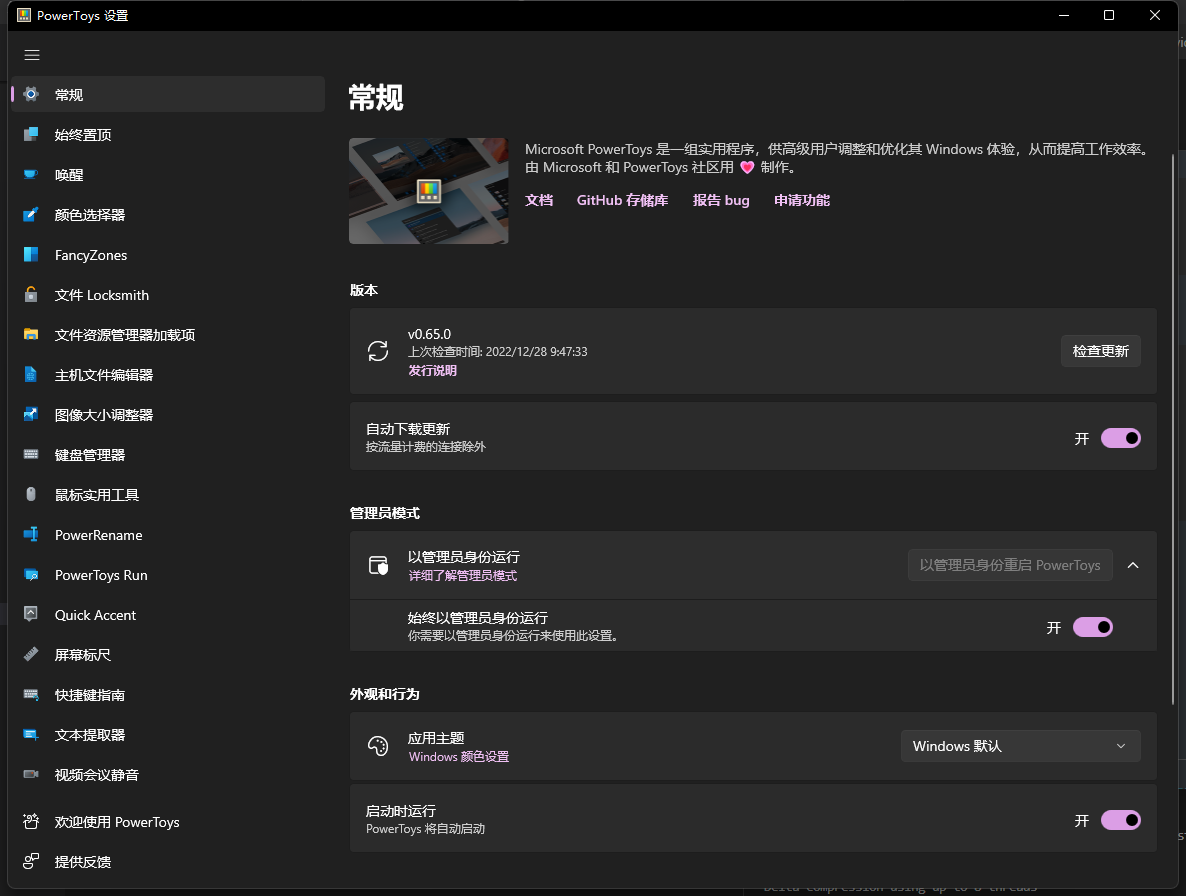Open 图像大小调整器 settings
1186x896 pixels.
(168, 415)
